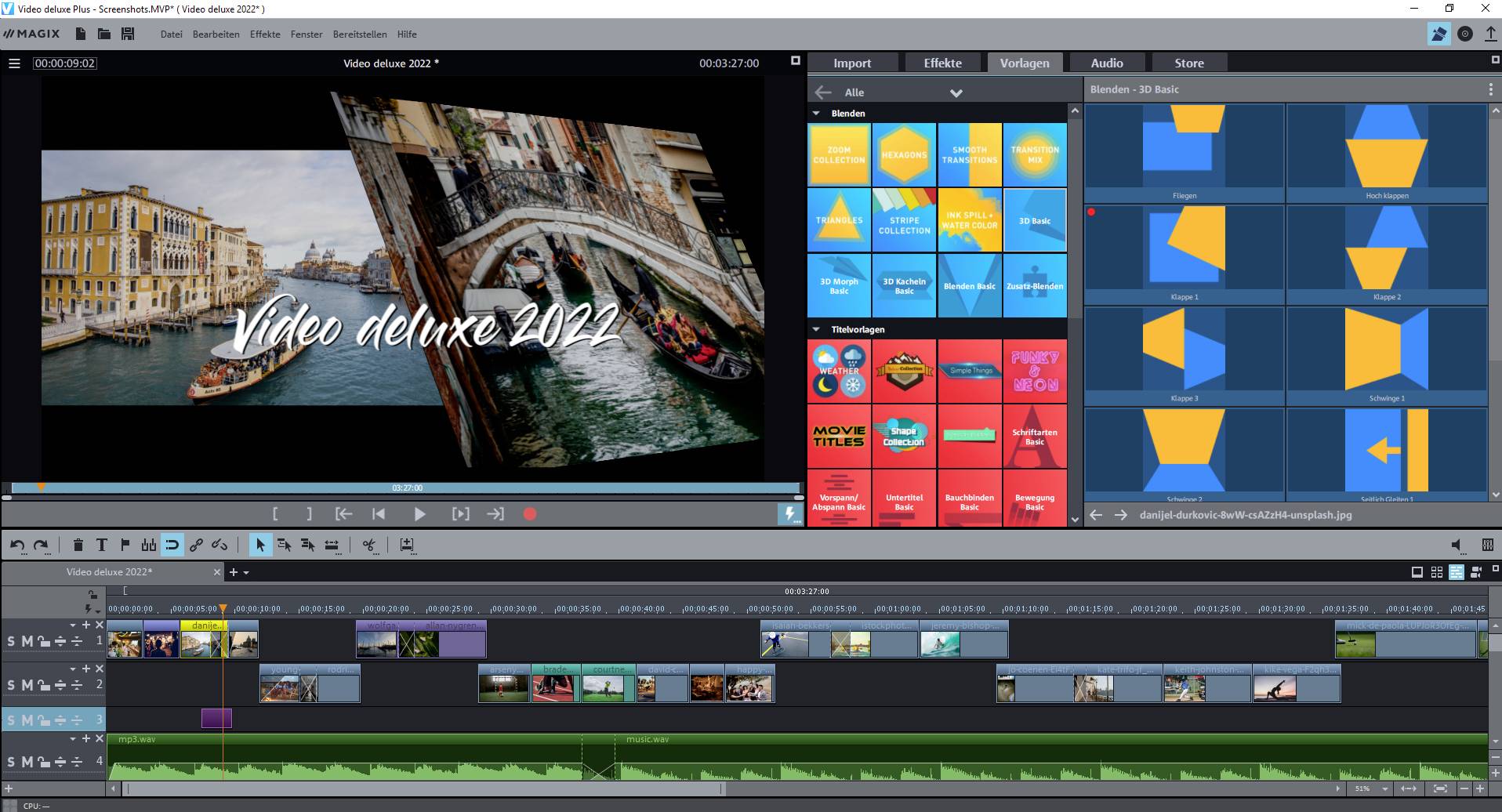Start recording with the red record button
The width and height of the screenshot is (1502, 812).
pos(530,514)
